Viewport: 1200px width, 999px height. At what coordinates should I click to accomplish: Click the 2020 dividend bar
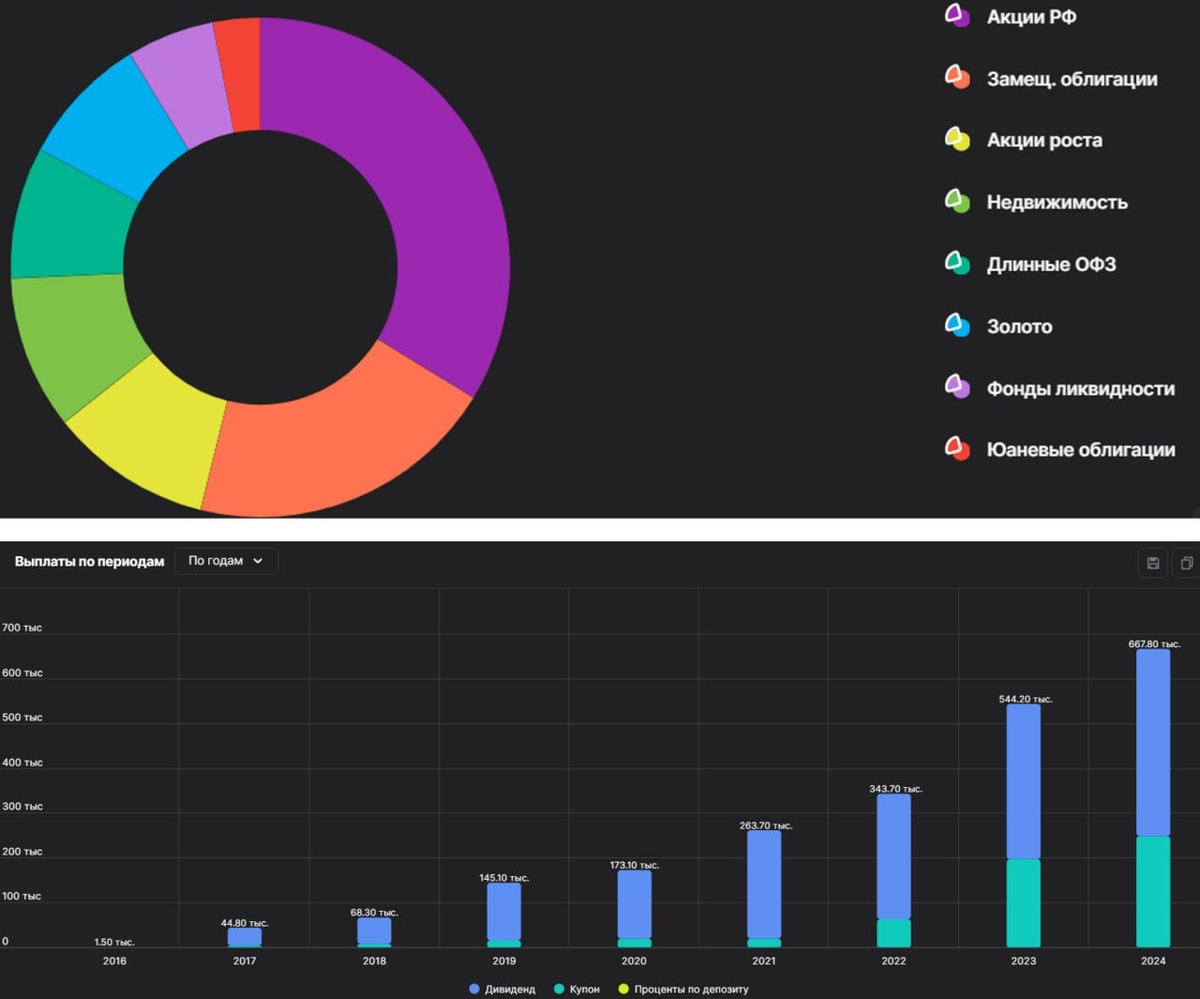(x=634, y=904)
